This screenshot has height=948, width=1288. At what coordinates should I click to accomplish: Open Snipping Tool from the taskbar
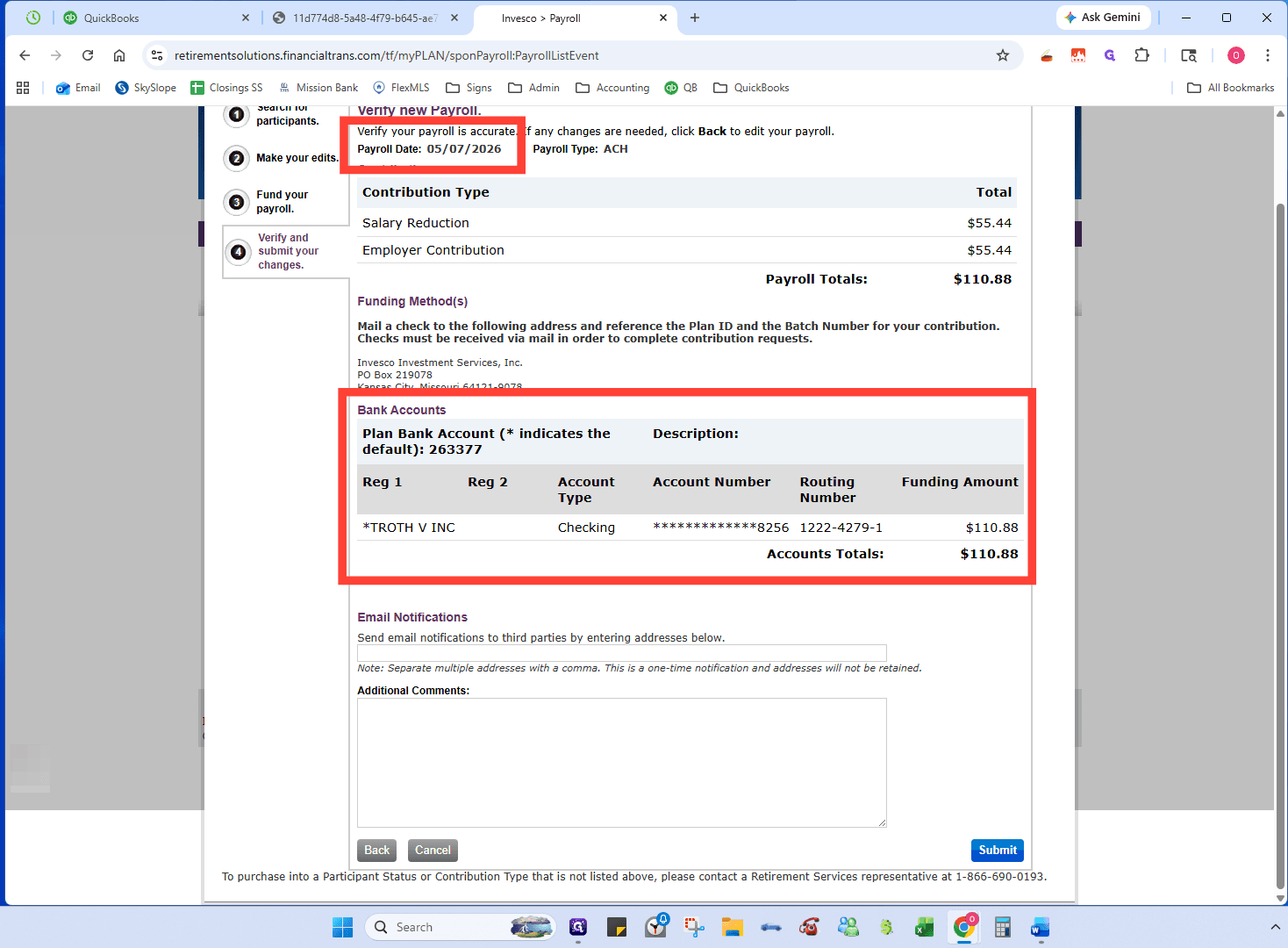point(694,927)
